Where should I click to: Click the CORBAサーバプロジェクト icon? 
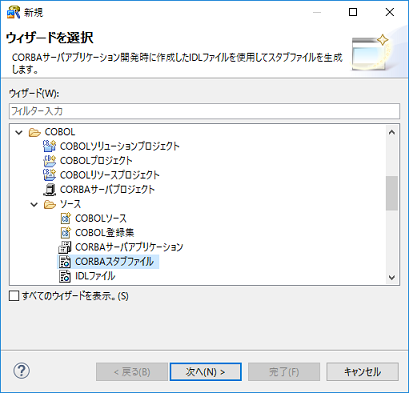pos(49,189)
